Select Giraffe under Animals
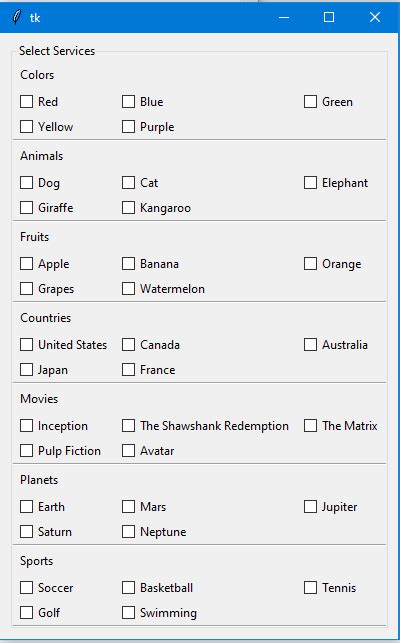400x643 pixels. (27, 208)
